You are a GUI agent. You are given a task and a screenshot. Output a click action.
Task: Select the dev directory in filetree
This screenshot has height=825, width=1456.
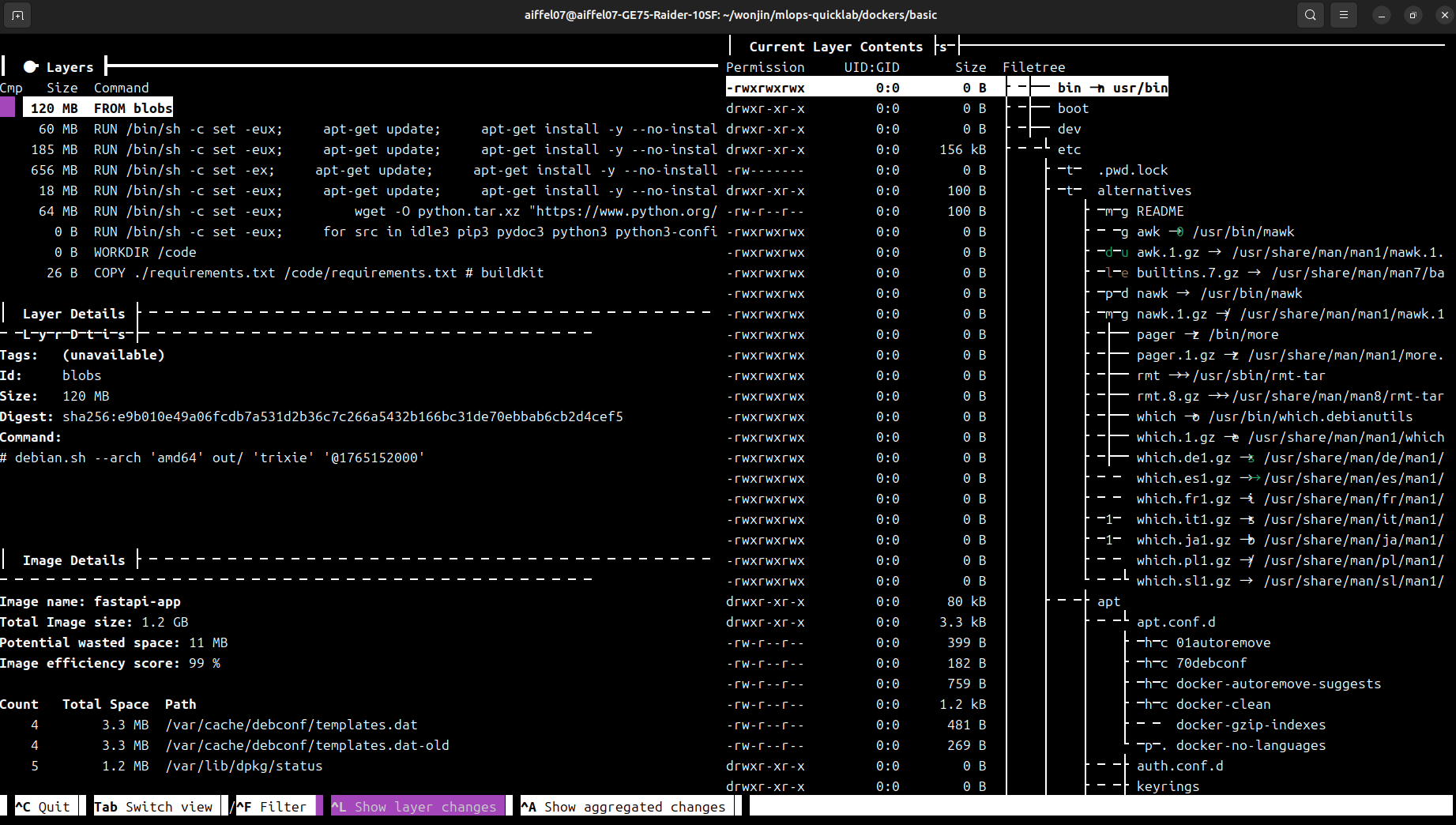(1069, 129)
